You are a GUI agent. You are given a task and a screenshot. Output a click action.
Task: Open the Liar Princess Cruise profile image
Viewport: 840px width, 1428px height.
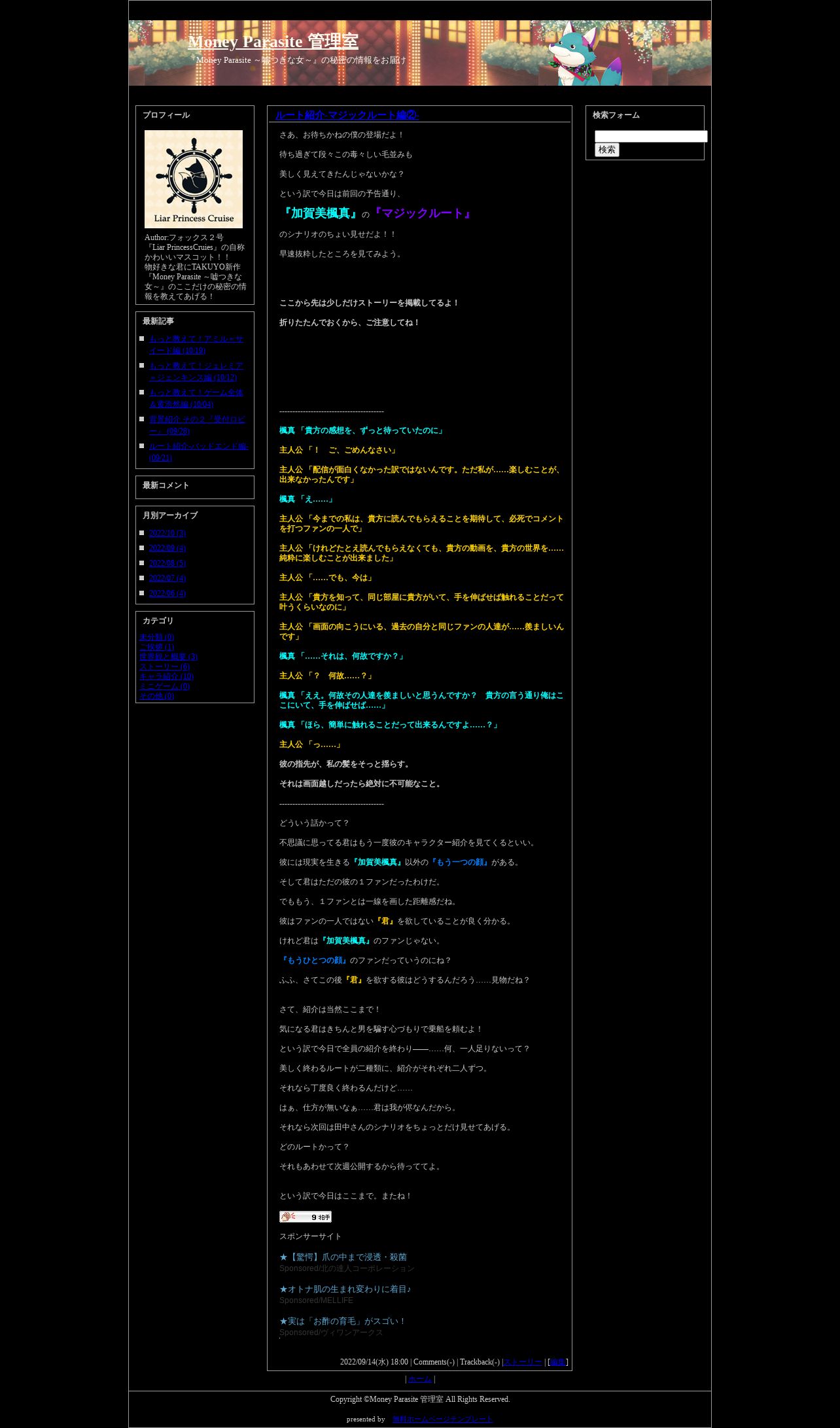[194, 179]
